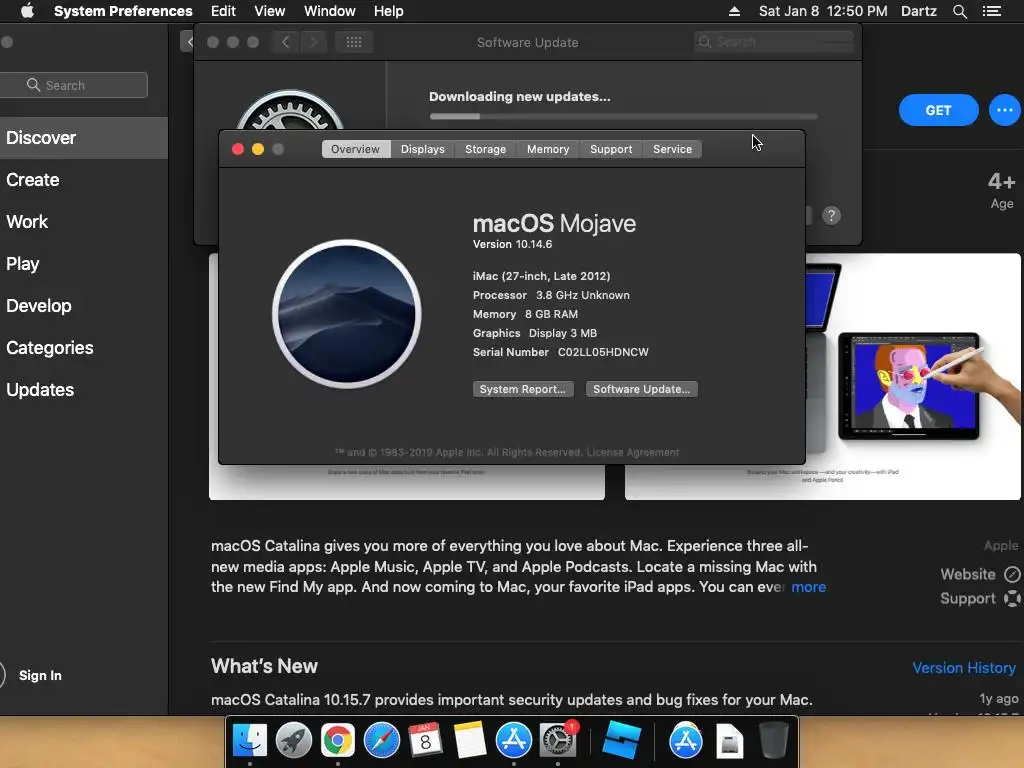Switch to the Storage tab
Screen dimensions: 1024x768
tap(485, 149)
